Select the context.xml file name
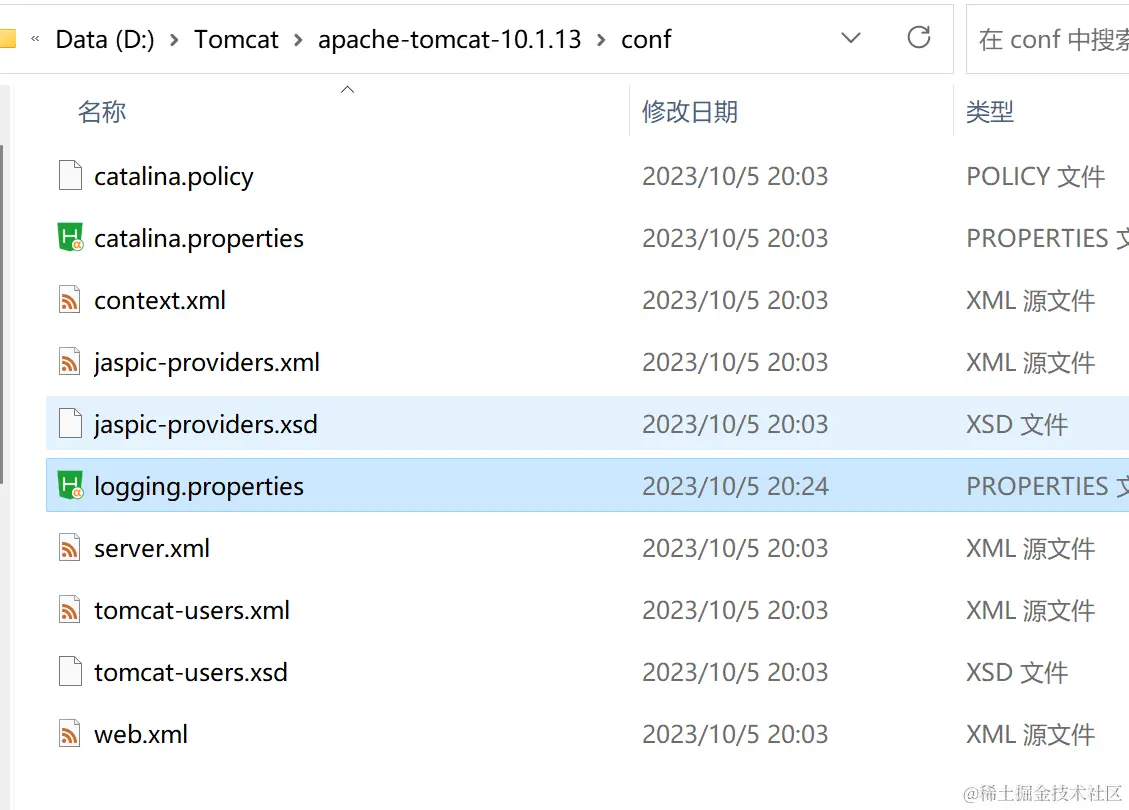 (160, 300)
